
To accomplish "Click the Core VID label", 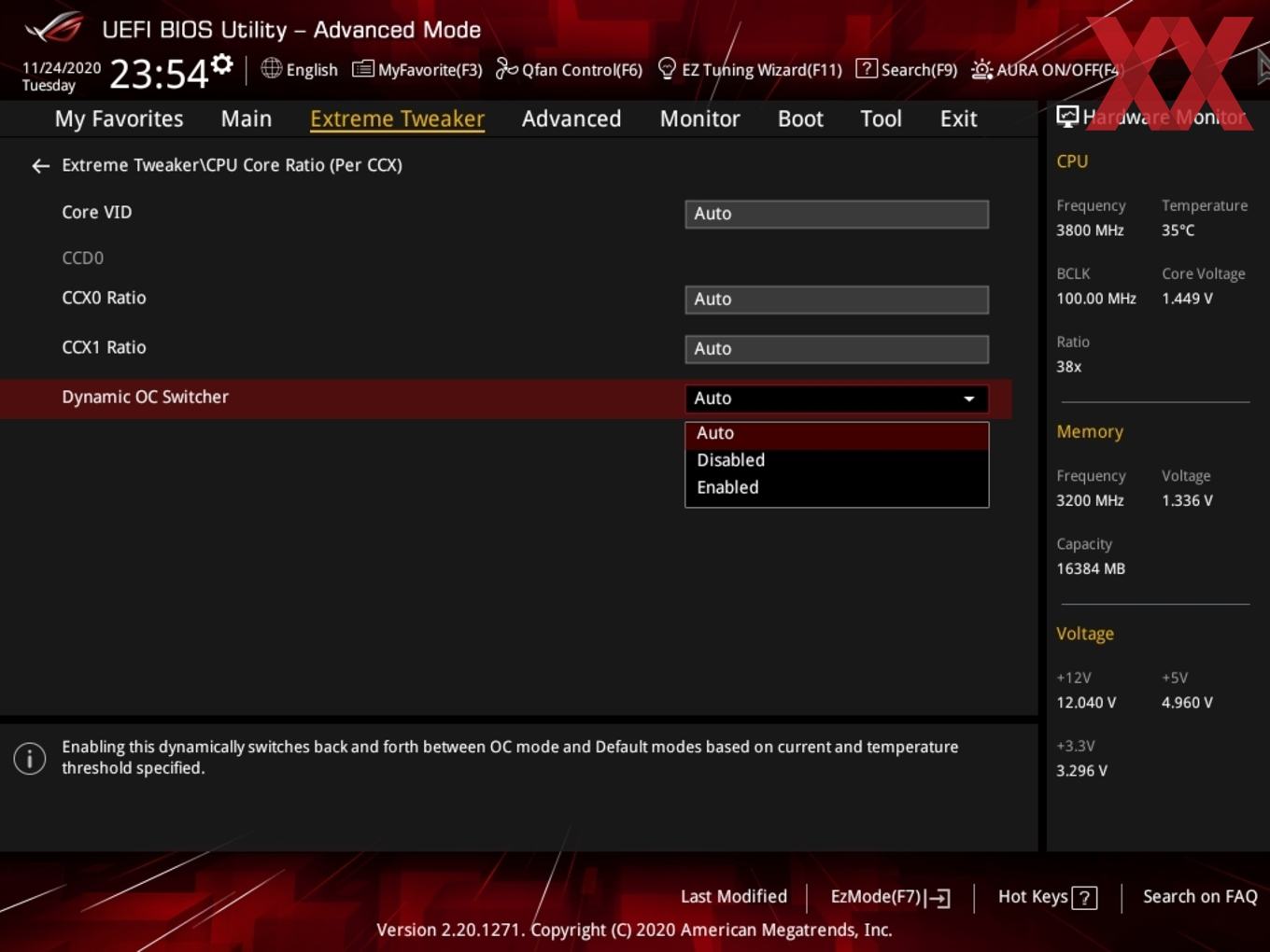I will [96, 212].
